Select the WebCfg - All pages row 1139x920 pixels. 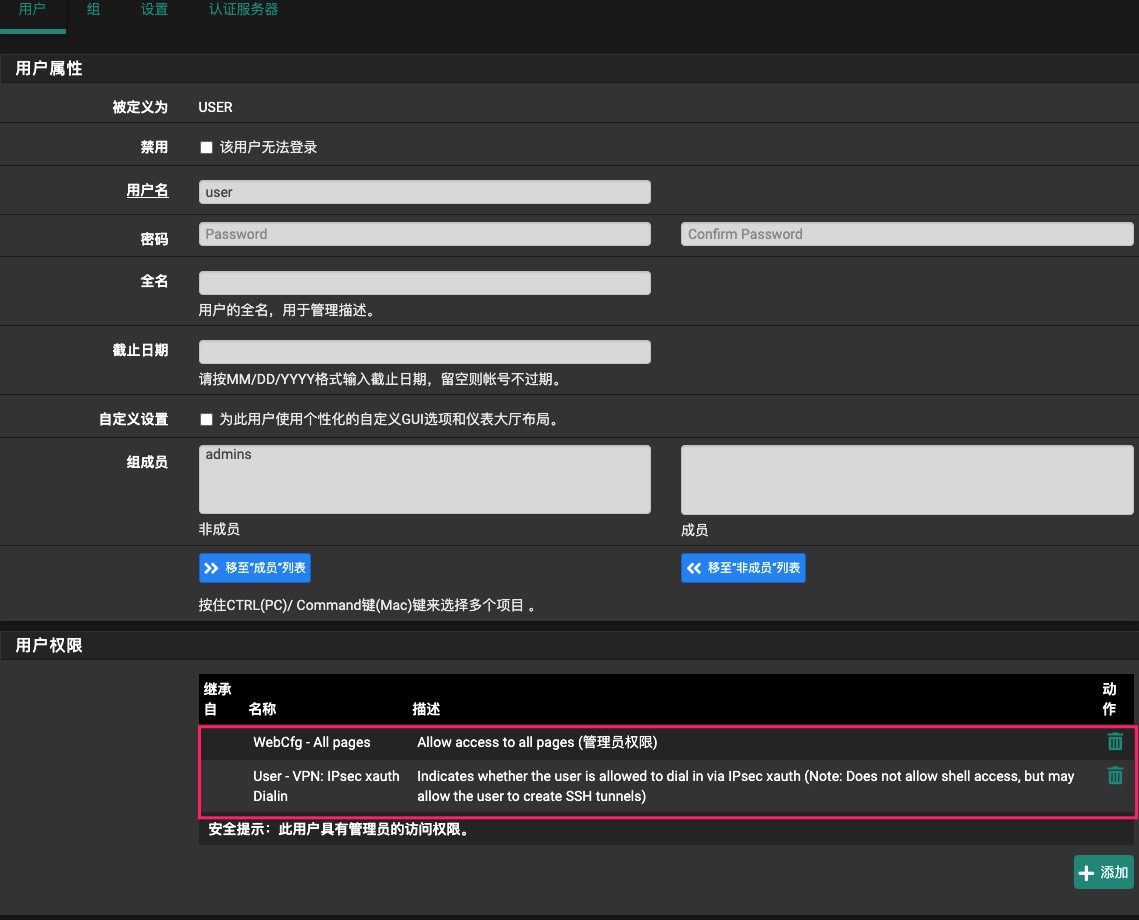[x=311, y=742]
